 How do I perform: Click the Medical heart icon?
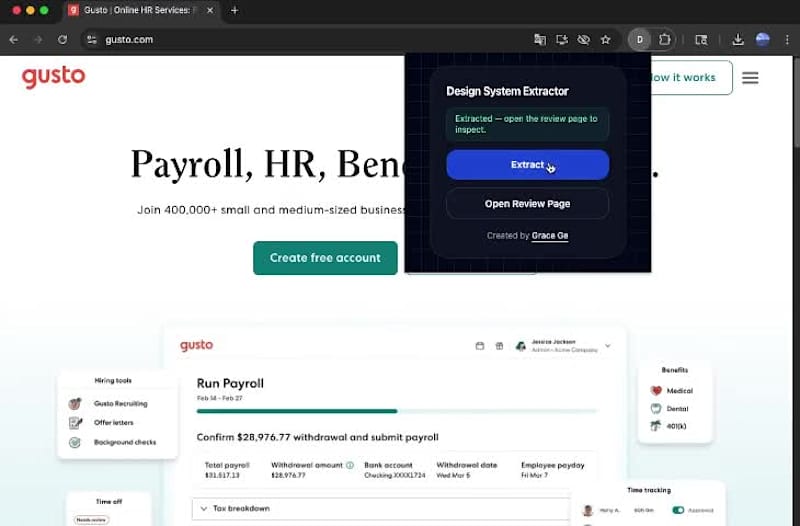656,391
